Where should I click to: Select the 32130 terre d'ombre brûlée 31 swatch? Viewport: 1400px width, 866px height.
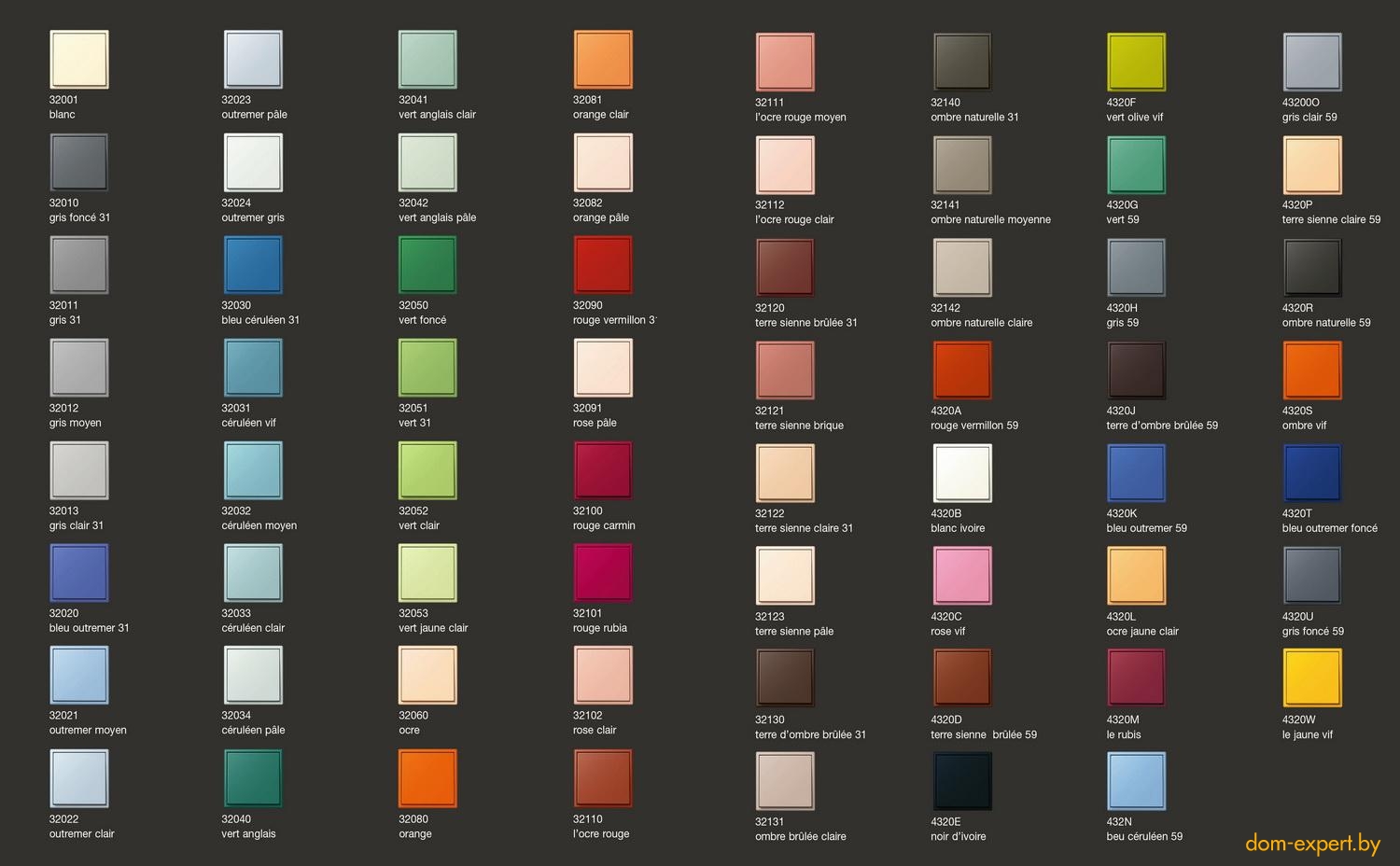point(785,678)
